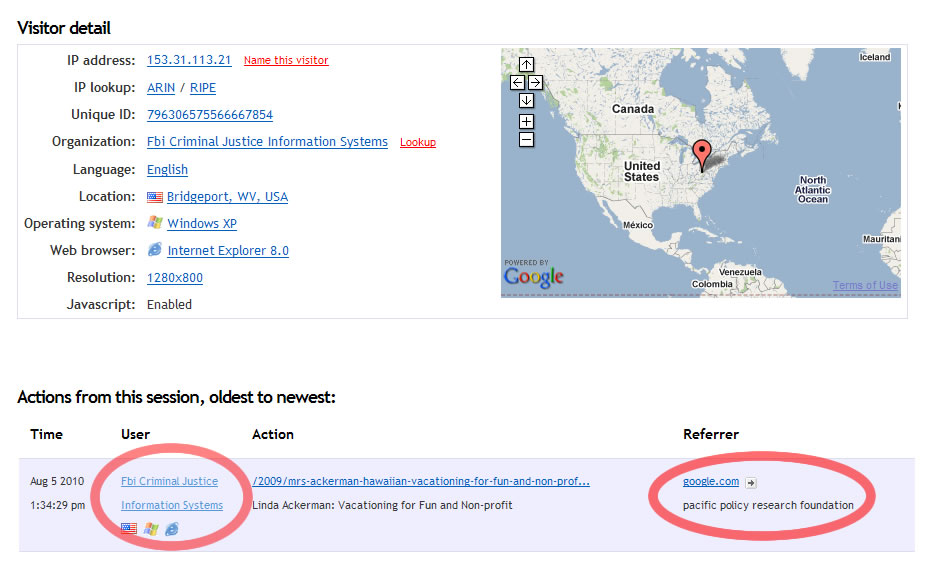Open the RIPE IP lookup
Viewport: 937px width, 570px height.
203,88
